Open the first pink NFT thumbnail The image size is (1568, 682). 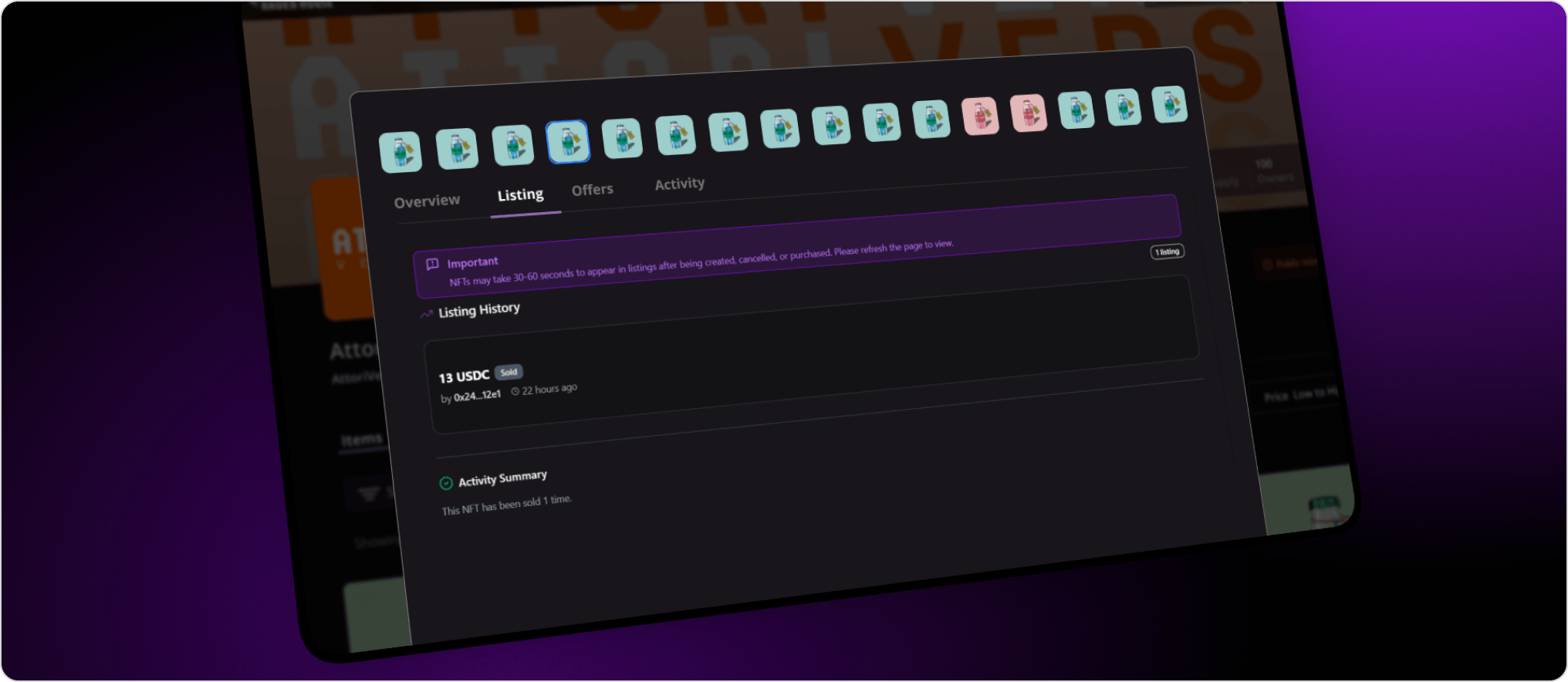pos(981,116)
